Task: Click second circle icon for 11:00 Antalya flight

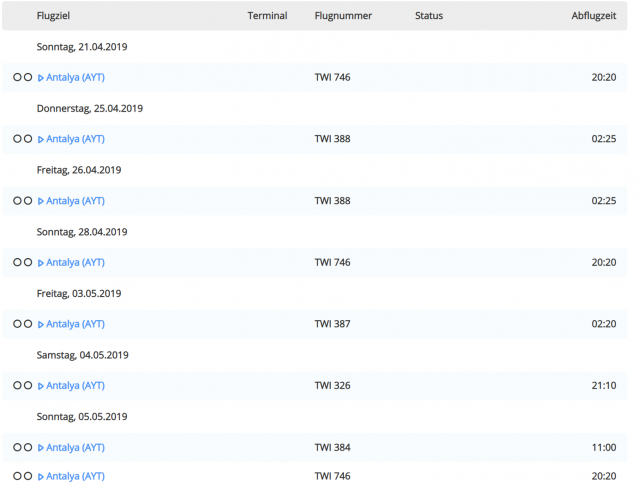Action: 28,448
